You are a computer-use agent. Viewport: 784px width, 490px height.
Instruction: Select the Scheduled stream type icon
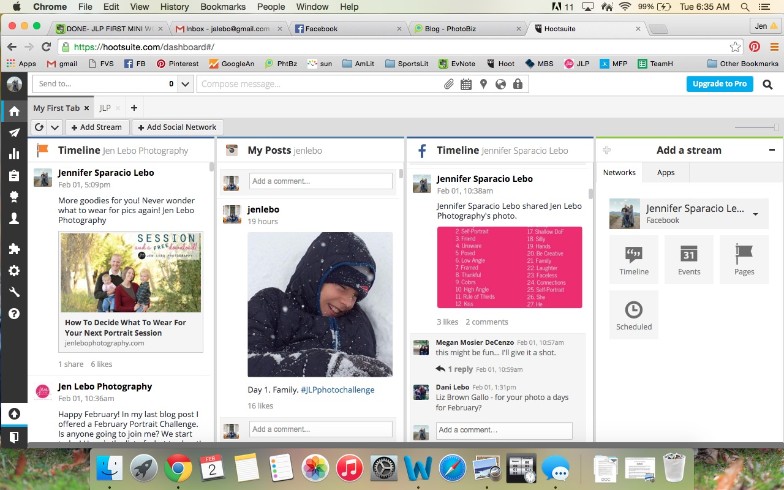coord(634,315)
